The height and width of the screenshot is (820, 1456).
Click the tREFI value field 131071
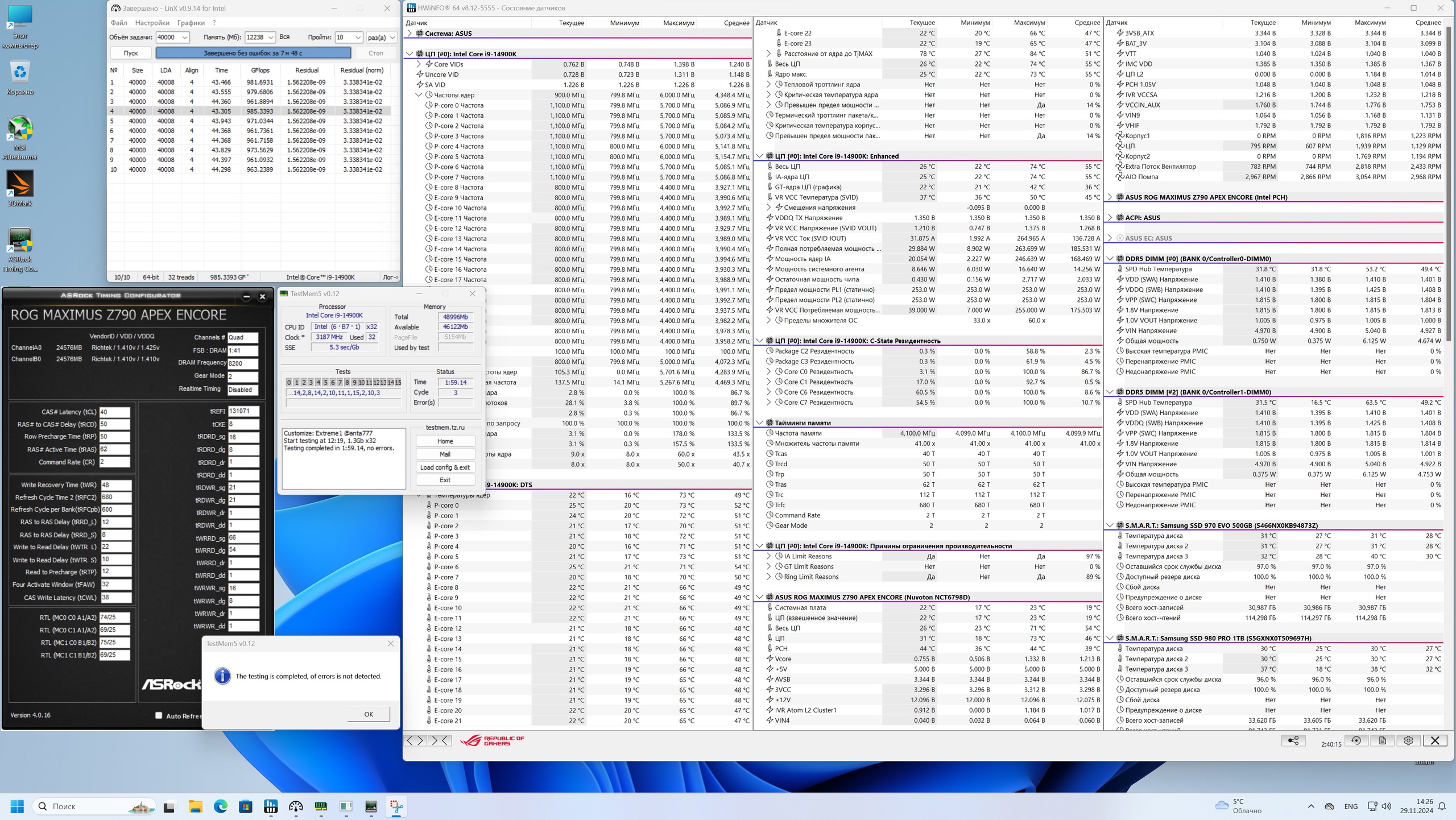(243, 411)
